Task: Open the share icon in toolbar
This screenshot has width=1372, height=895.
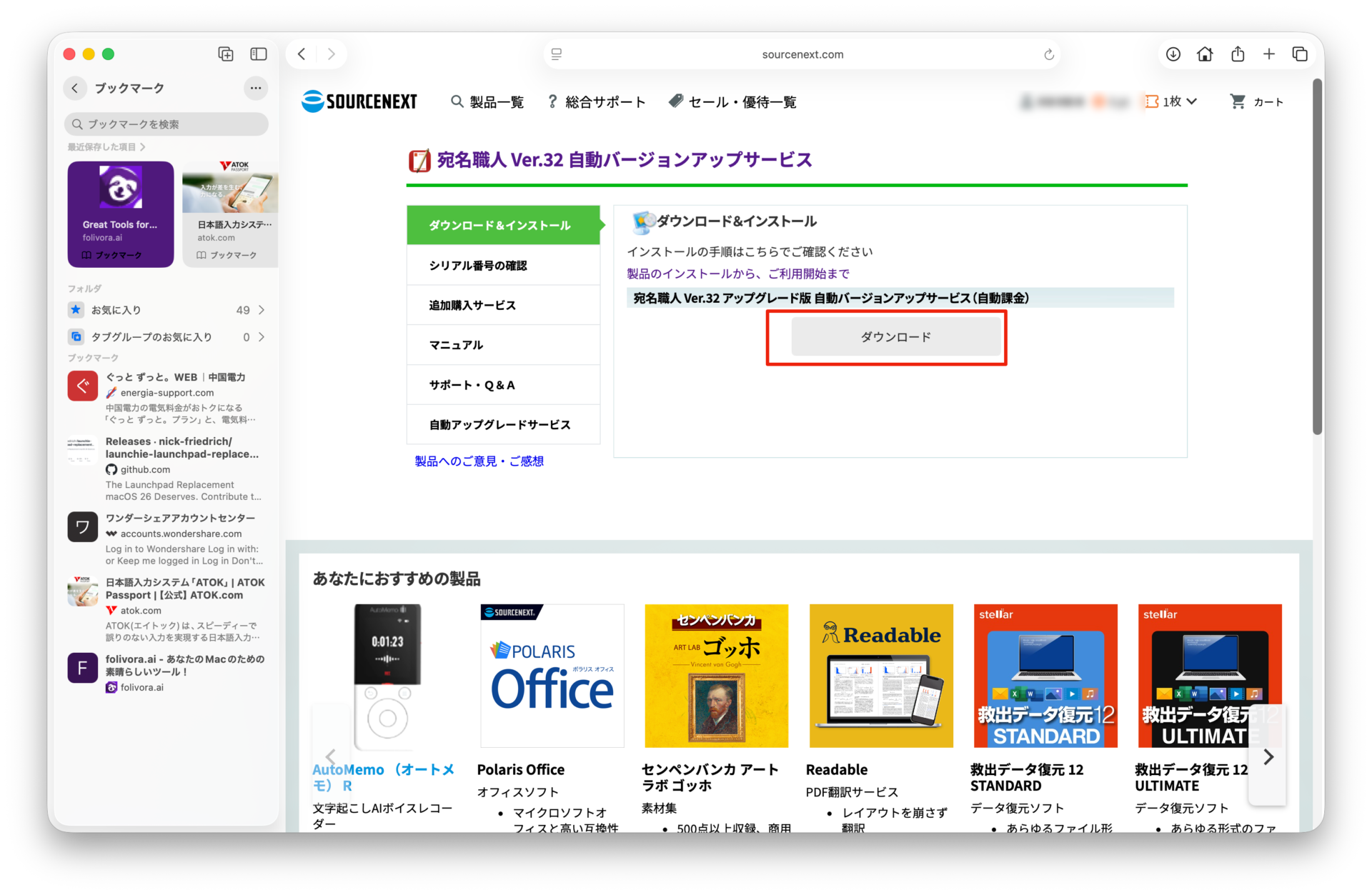Action: click(x=1238, y=54)
